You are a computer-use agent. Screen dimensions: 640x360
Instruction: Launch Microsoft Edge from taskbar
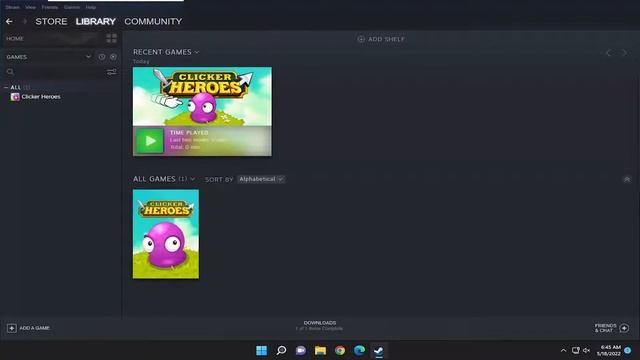[x=360, y=350]
